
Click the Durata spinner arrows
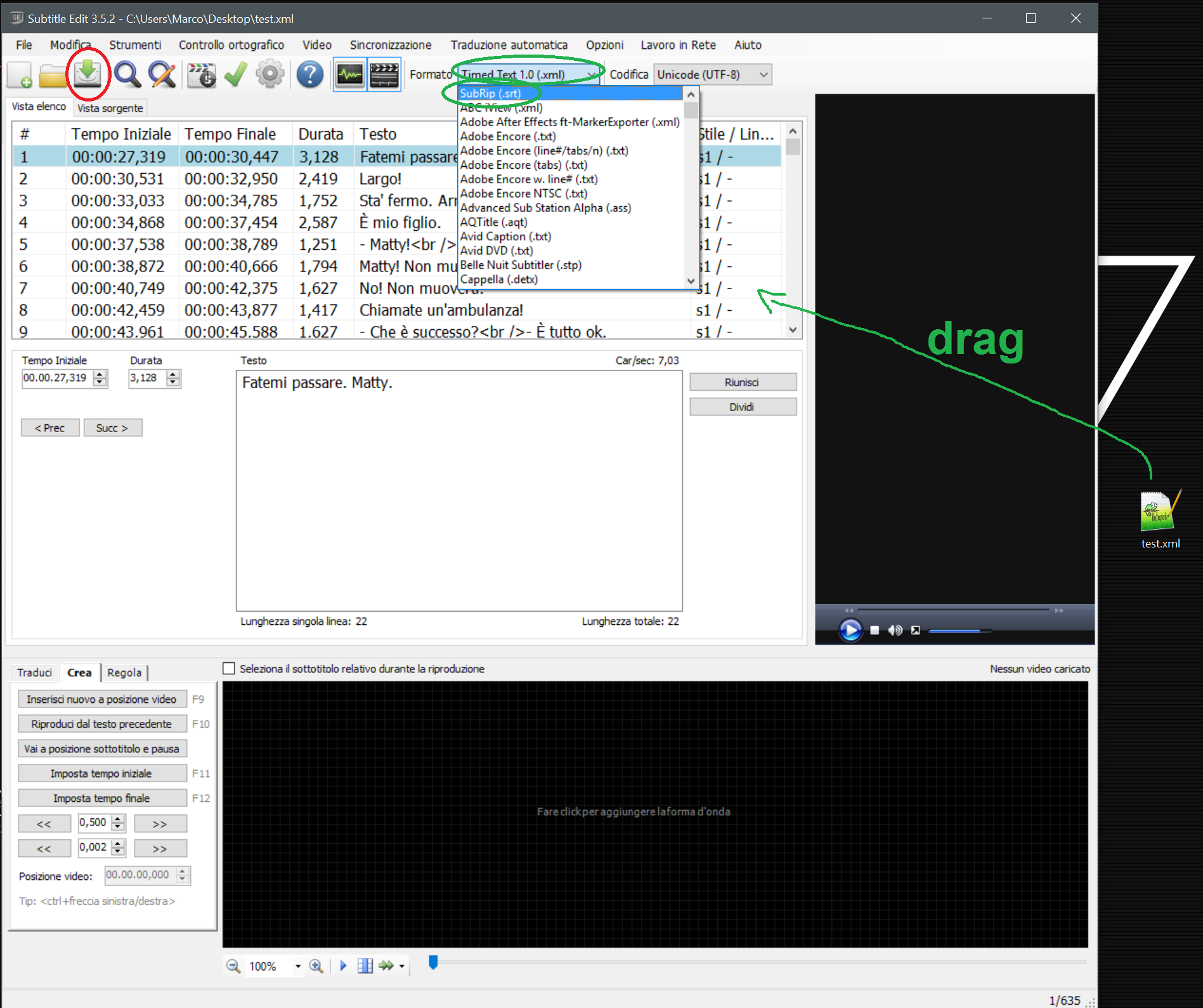coord(174,378)
